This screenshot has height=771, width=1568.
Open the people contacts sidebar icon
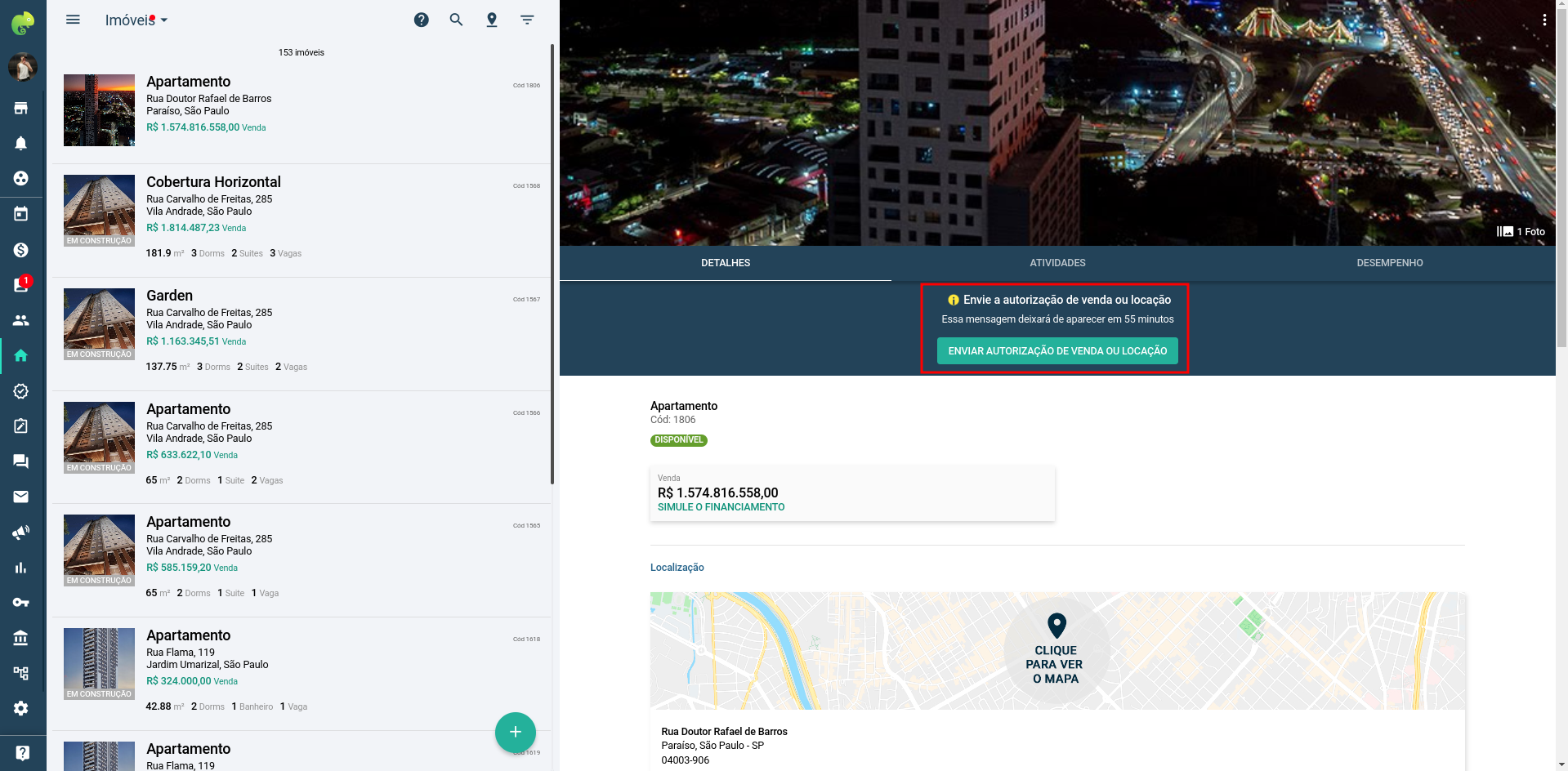(21, 320)
